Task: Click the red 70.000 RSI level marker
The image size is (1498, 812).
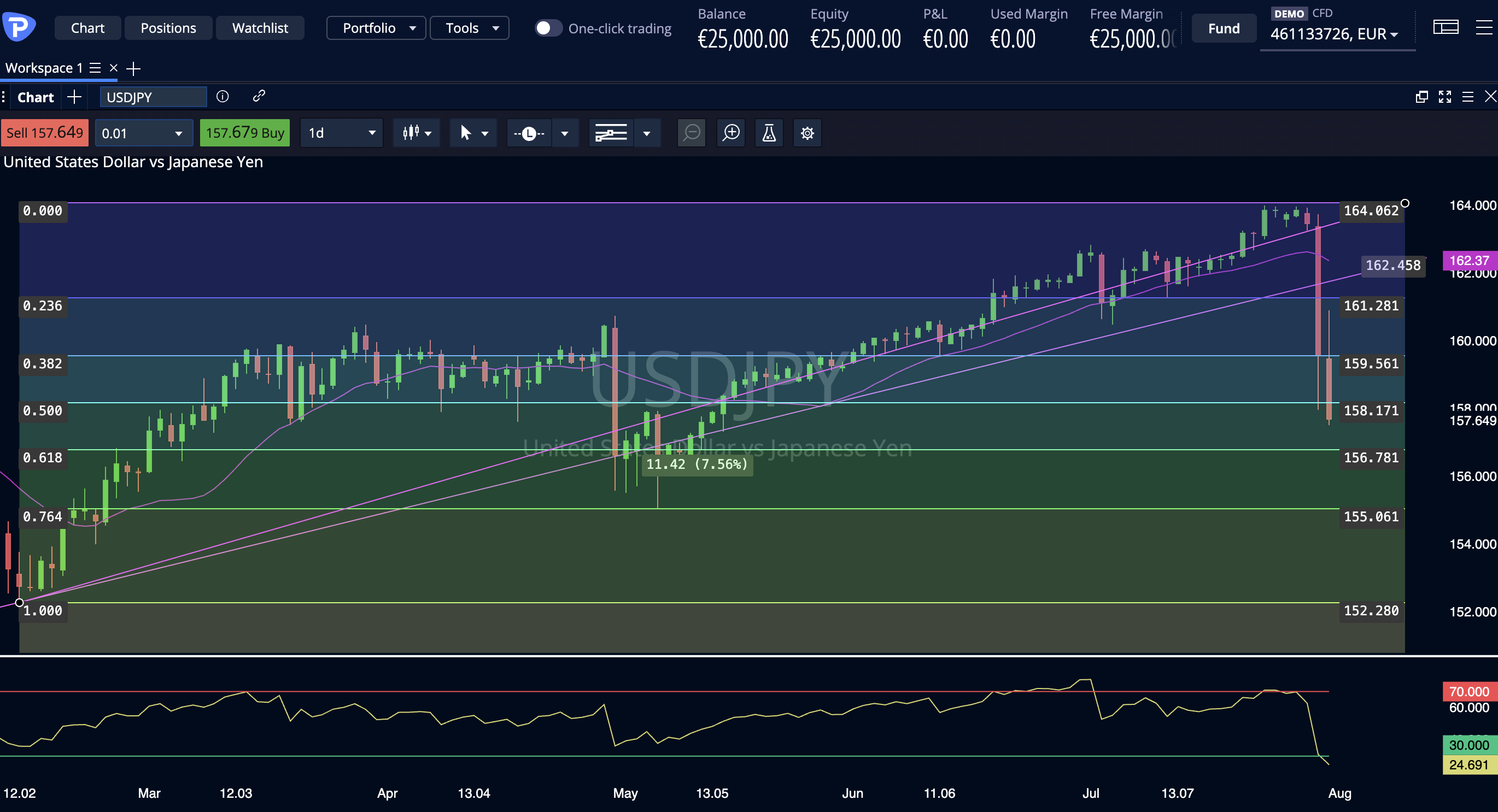Action: (1470, 692)
